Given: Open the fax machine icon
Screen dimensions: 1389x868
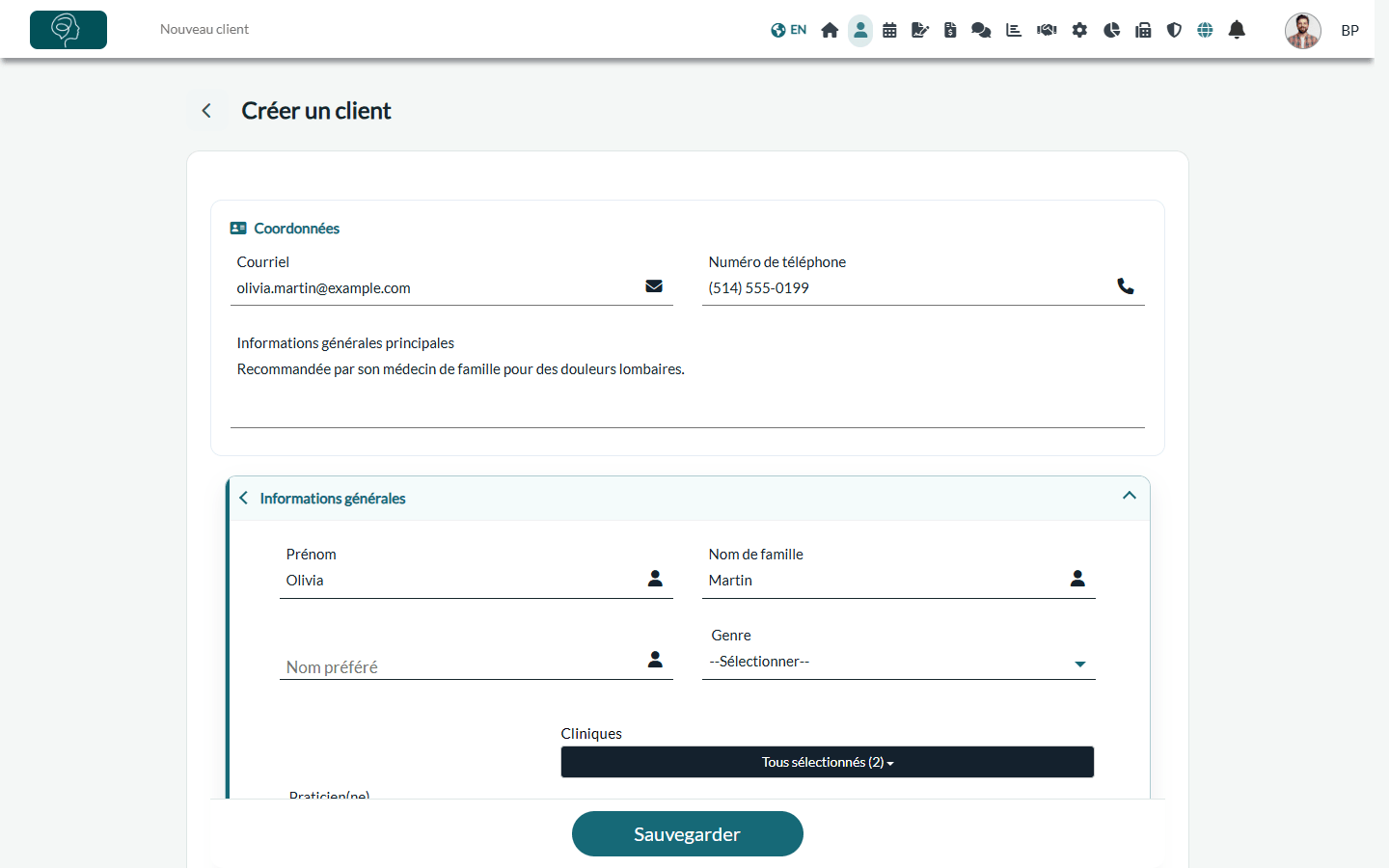Looking at the screenshot, I should [1143, 30].
